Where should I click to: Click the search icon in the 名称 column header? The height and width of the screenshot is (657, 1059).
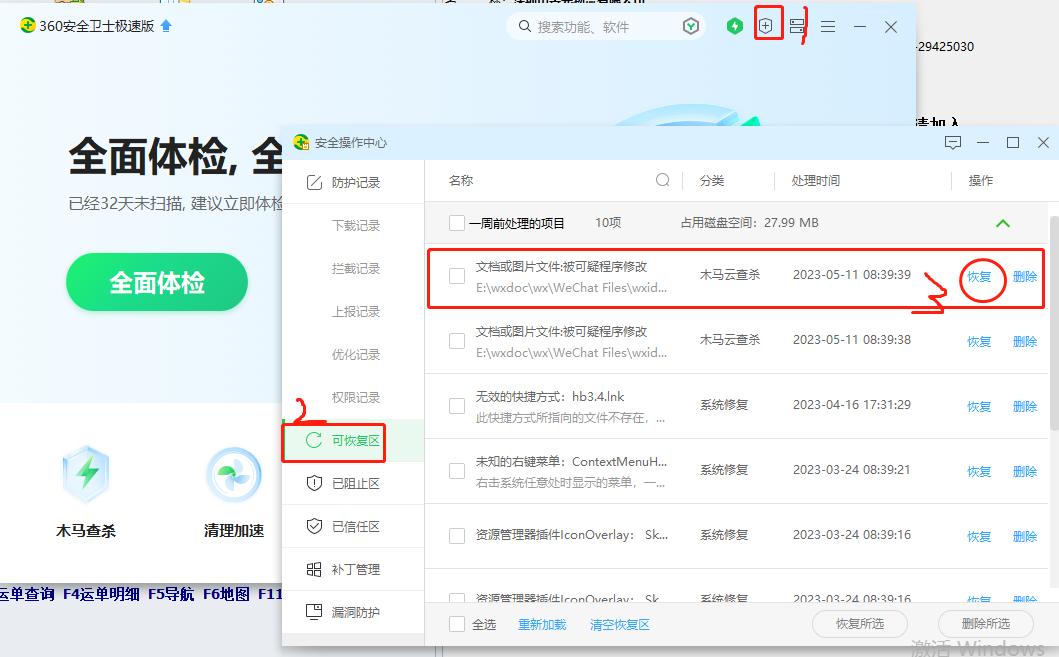[663, 180]
